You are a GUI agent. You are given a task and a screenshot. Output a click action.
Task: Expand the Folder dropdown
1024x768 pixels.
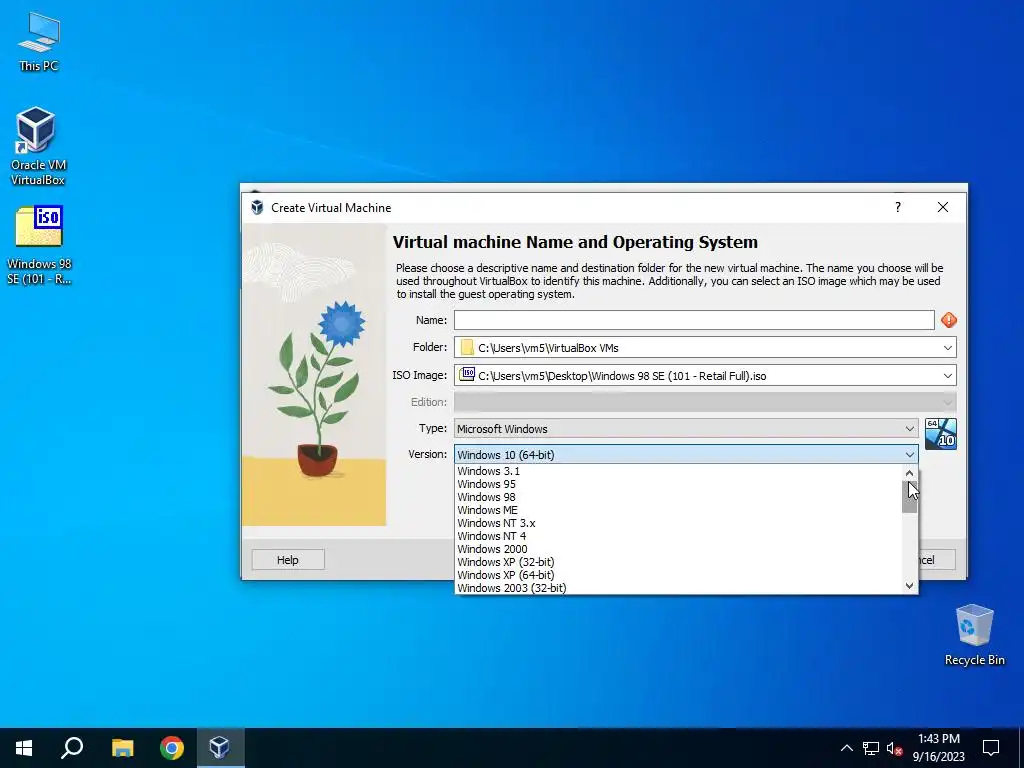[948, 347]
